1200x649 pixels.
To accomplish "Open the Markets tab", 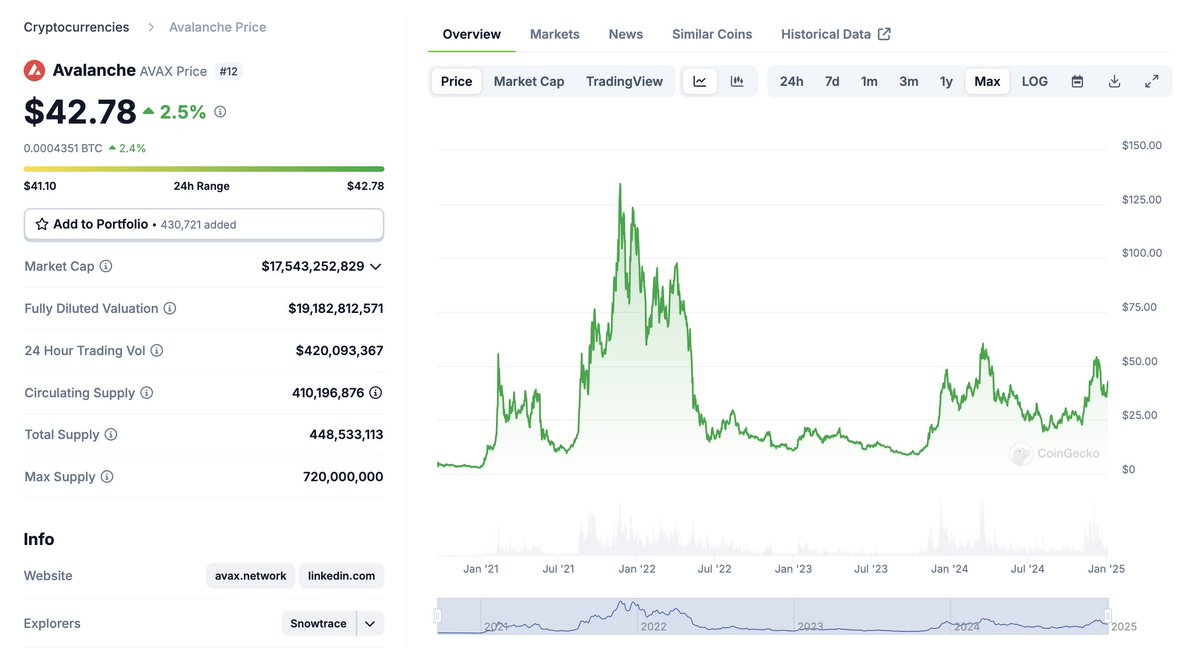I will pyautogui.click(x=555, y=34).
